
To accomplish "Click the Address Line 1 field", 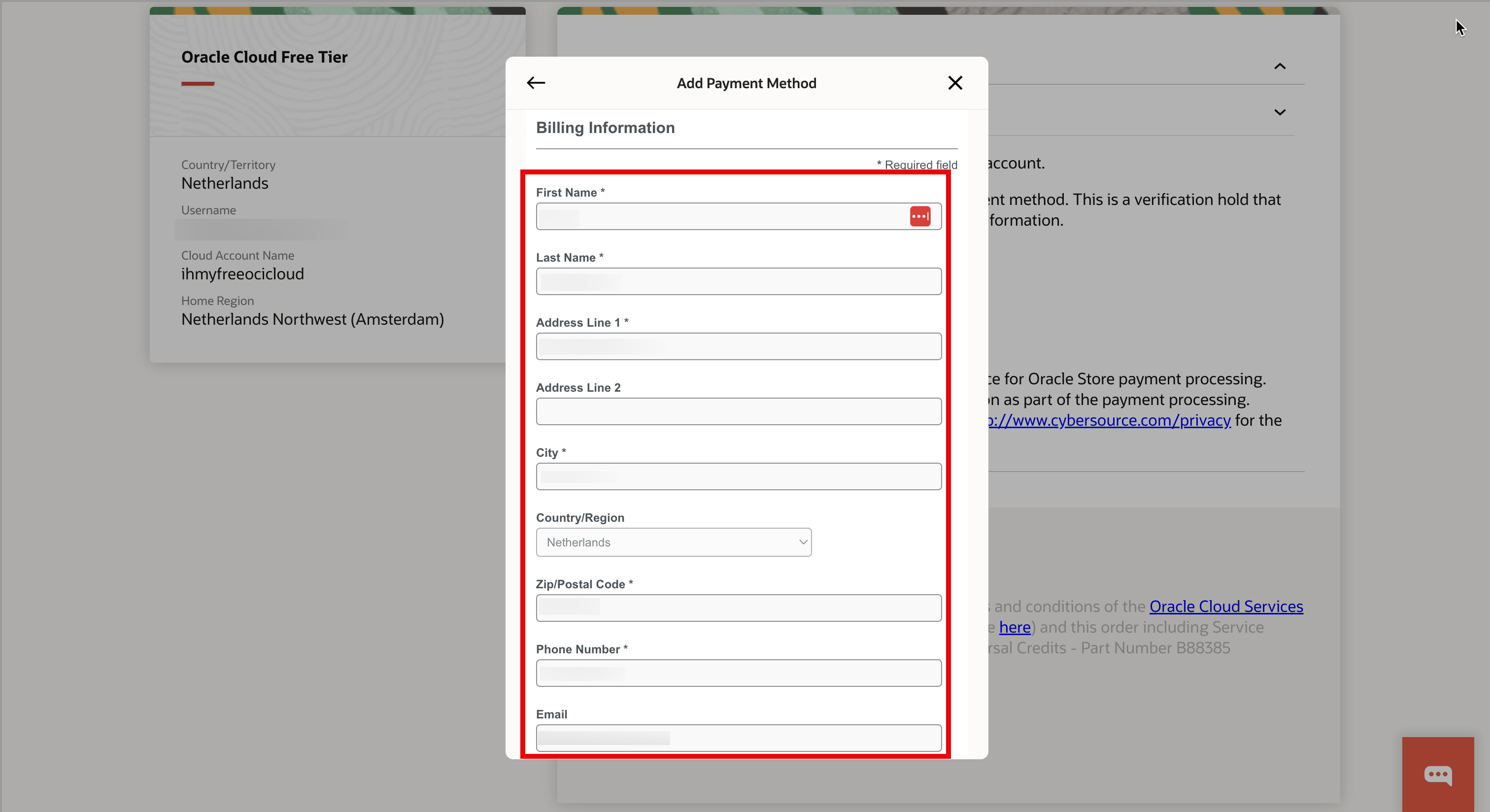I will click(x=738, y=346).
